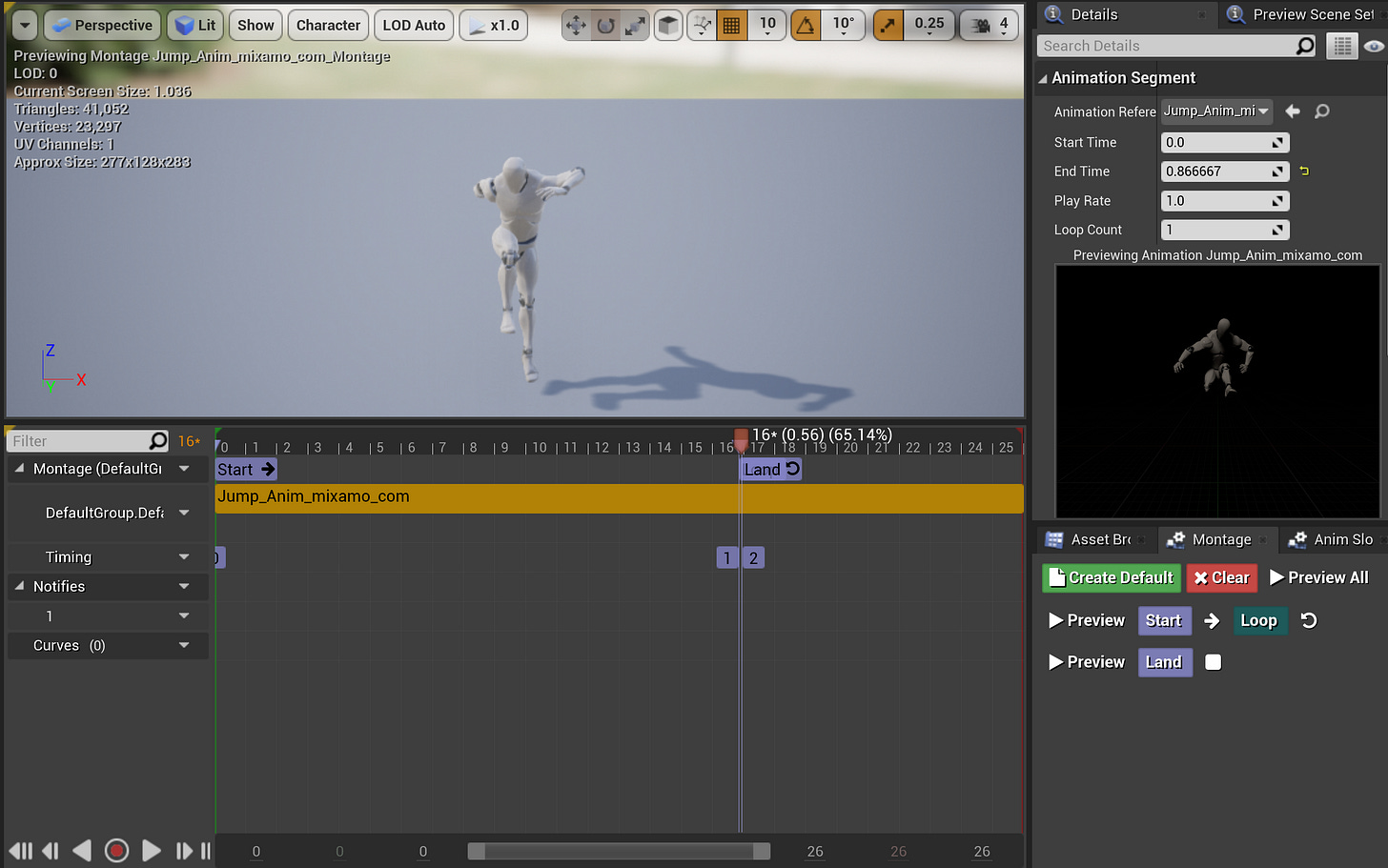1388x868 pixels.
Task: Tick the checkbox beside the Land section
Action: pos(1213,662)
